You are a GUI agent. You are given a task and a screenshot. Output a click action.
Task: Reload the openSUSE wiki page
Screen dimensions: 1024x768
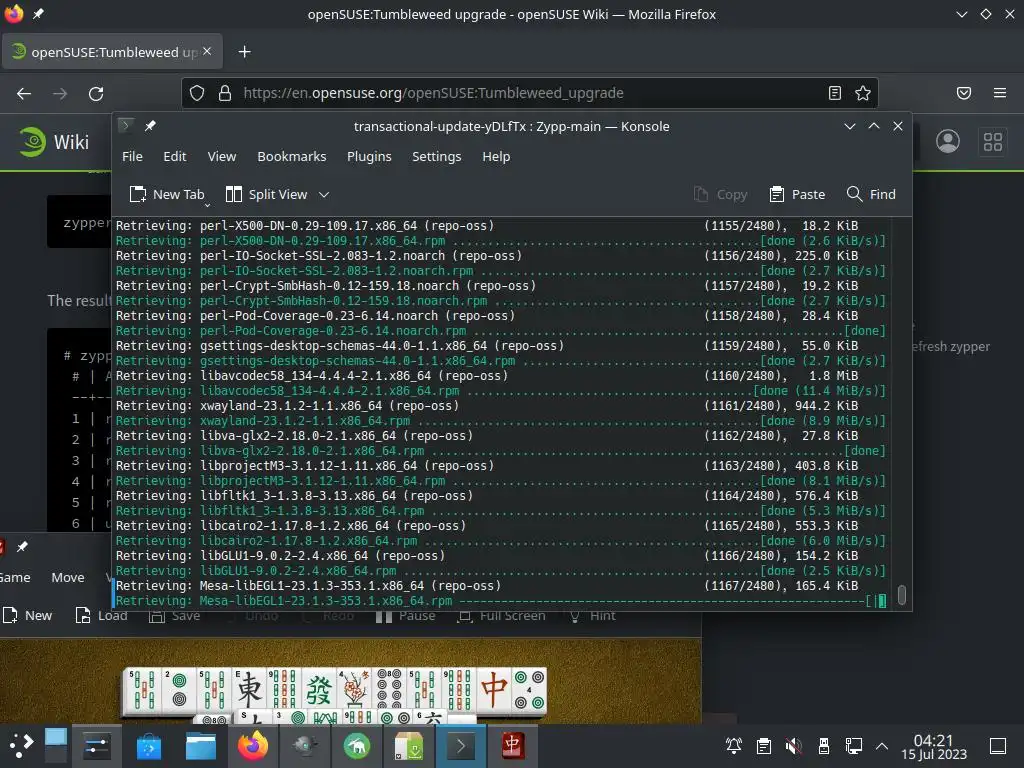96,93
